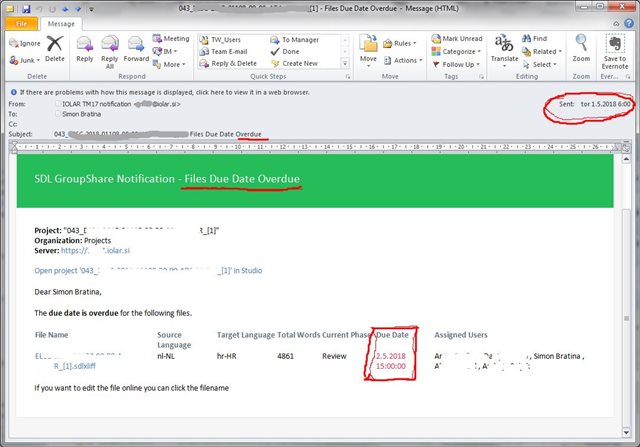Screen dimensions: 640x447
Task: Click the info icon in the message bar
Action: tap(13, 92)
